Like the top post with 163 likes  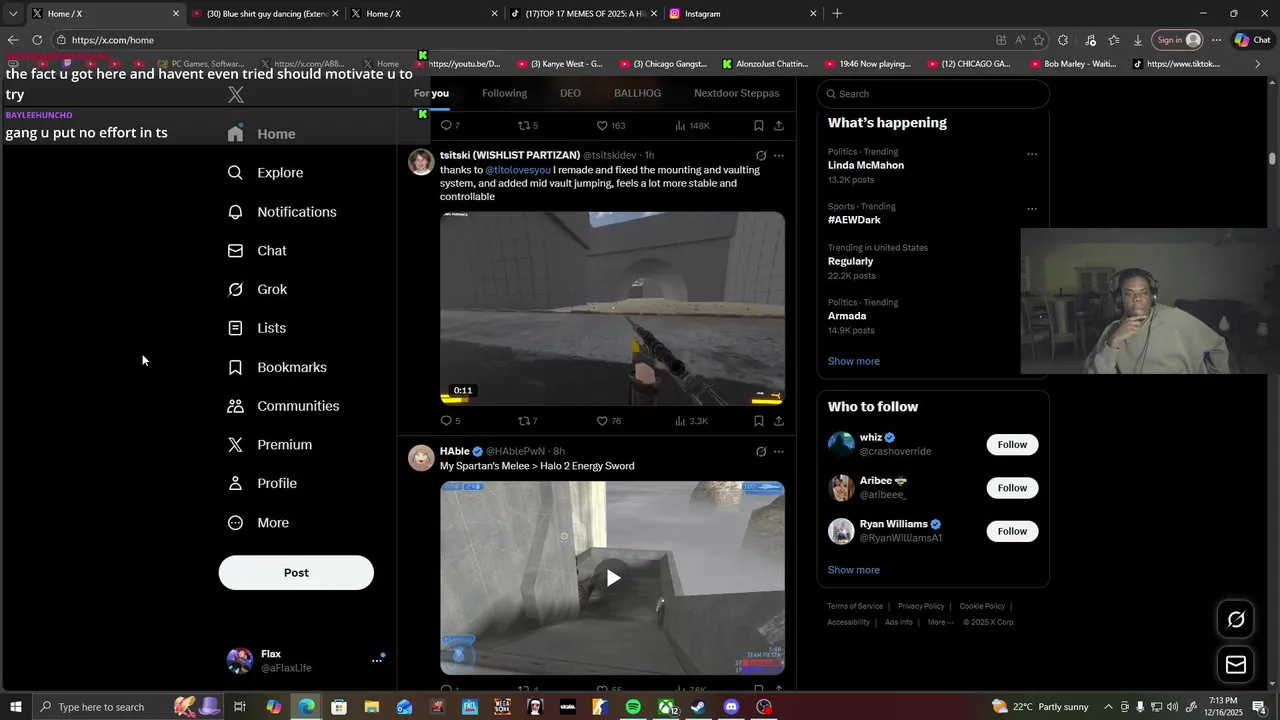[x=611, y=126]
